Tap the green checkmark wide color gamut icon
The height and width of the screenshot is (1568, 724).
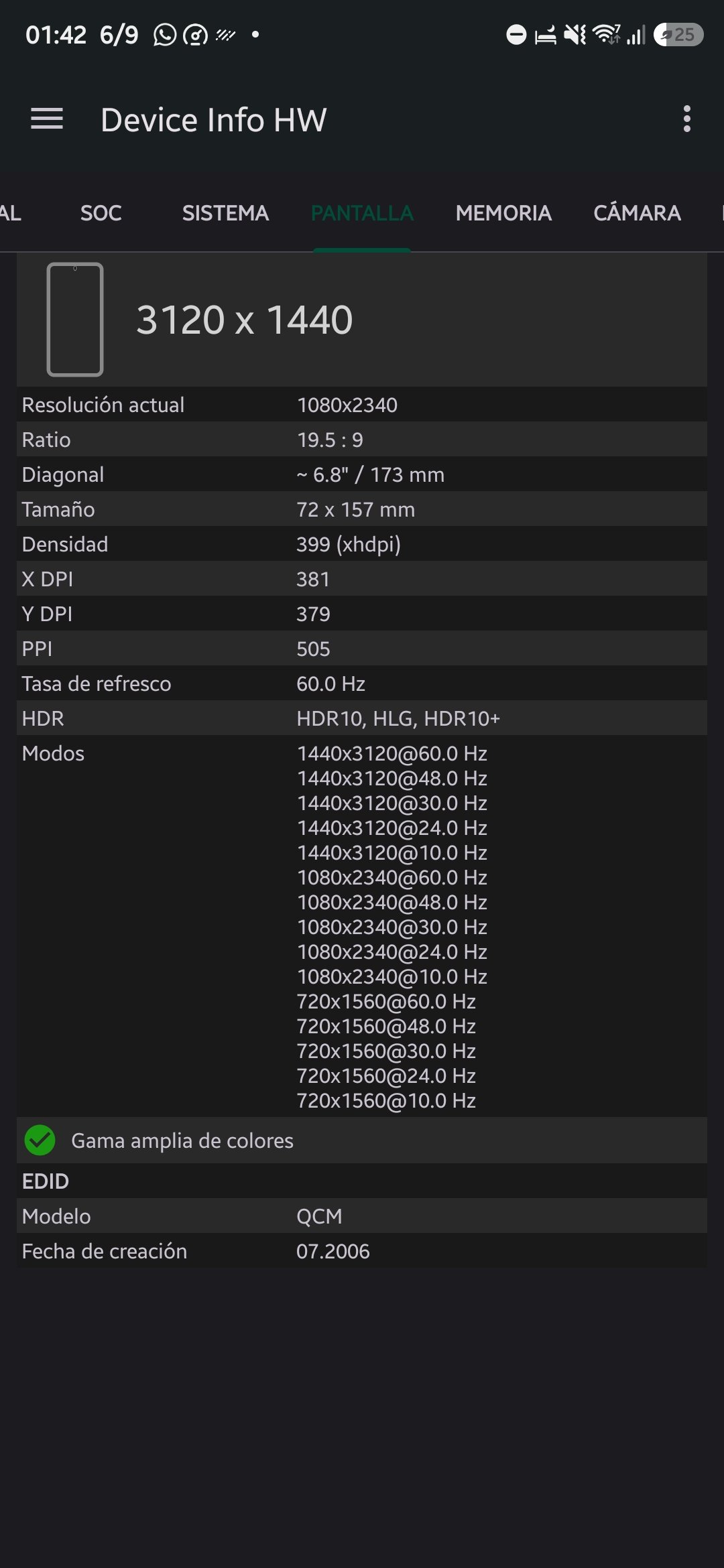click(40, 1140)
